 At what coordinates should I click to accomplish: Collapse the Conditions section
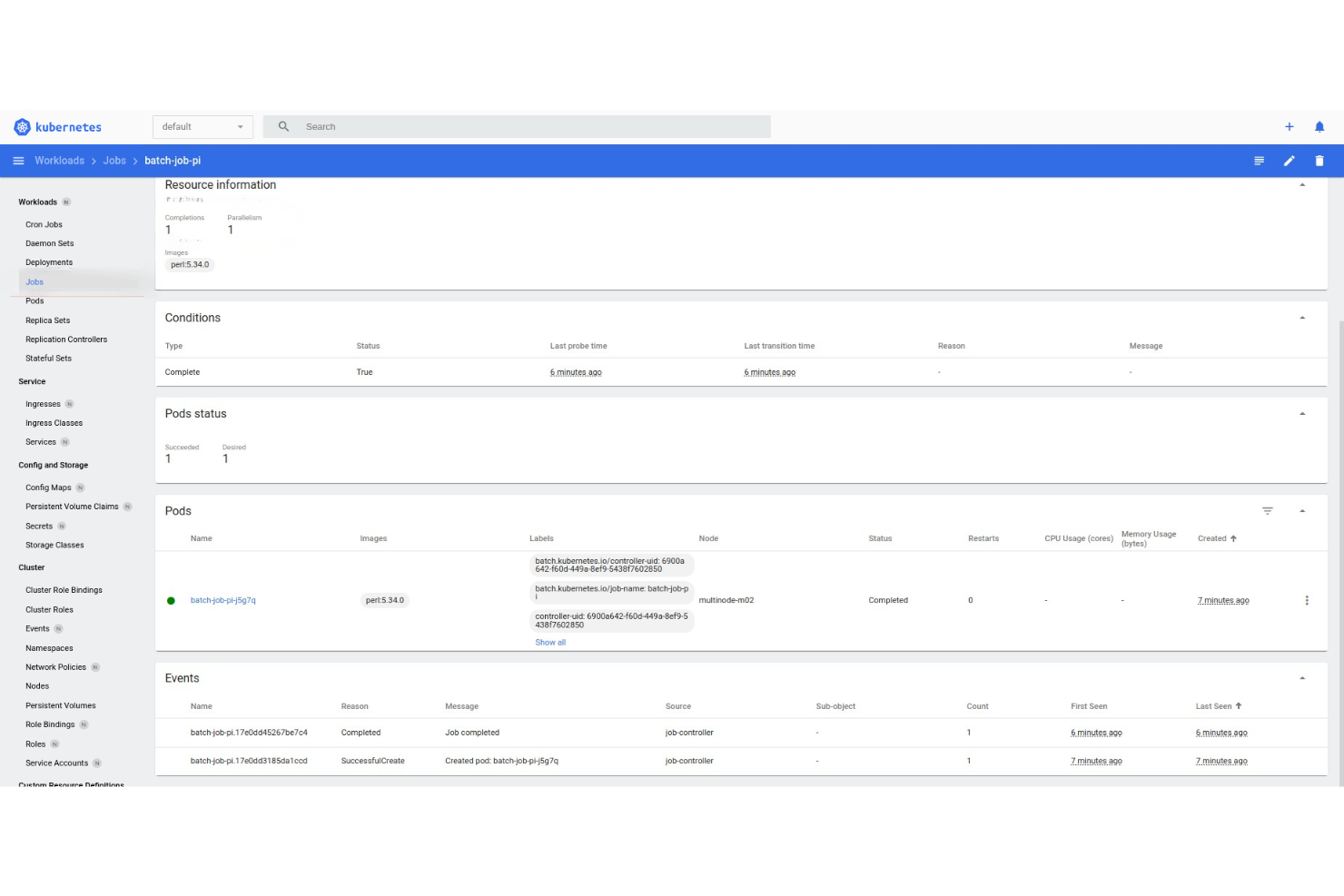tap(1302, 318)
